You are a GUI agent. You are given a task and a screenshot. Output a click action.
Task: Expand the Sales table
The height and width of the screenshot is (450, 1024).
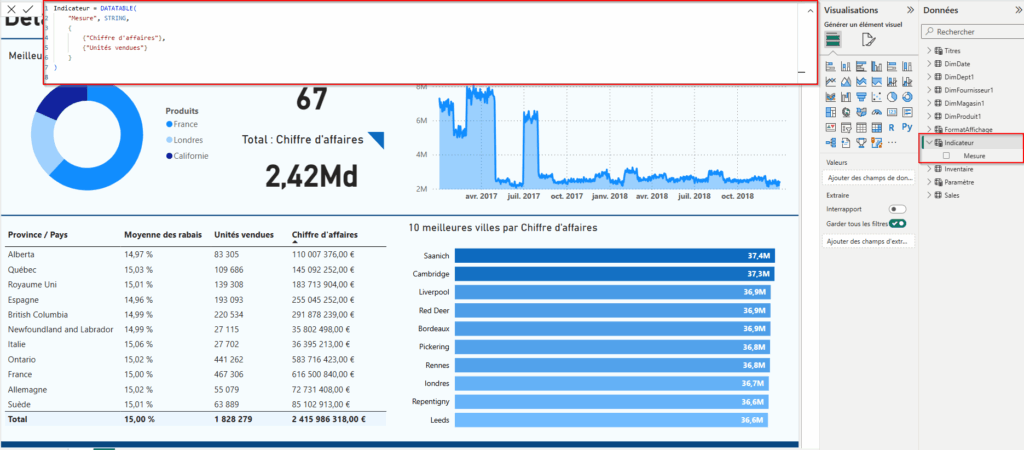pos(929,195)
